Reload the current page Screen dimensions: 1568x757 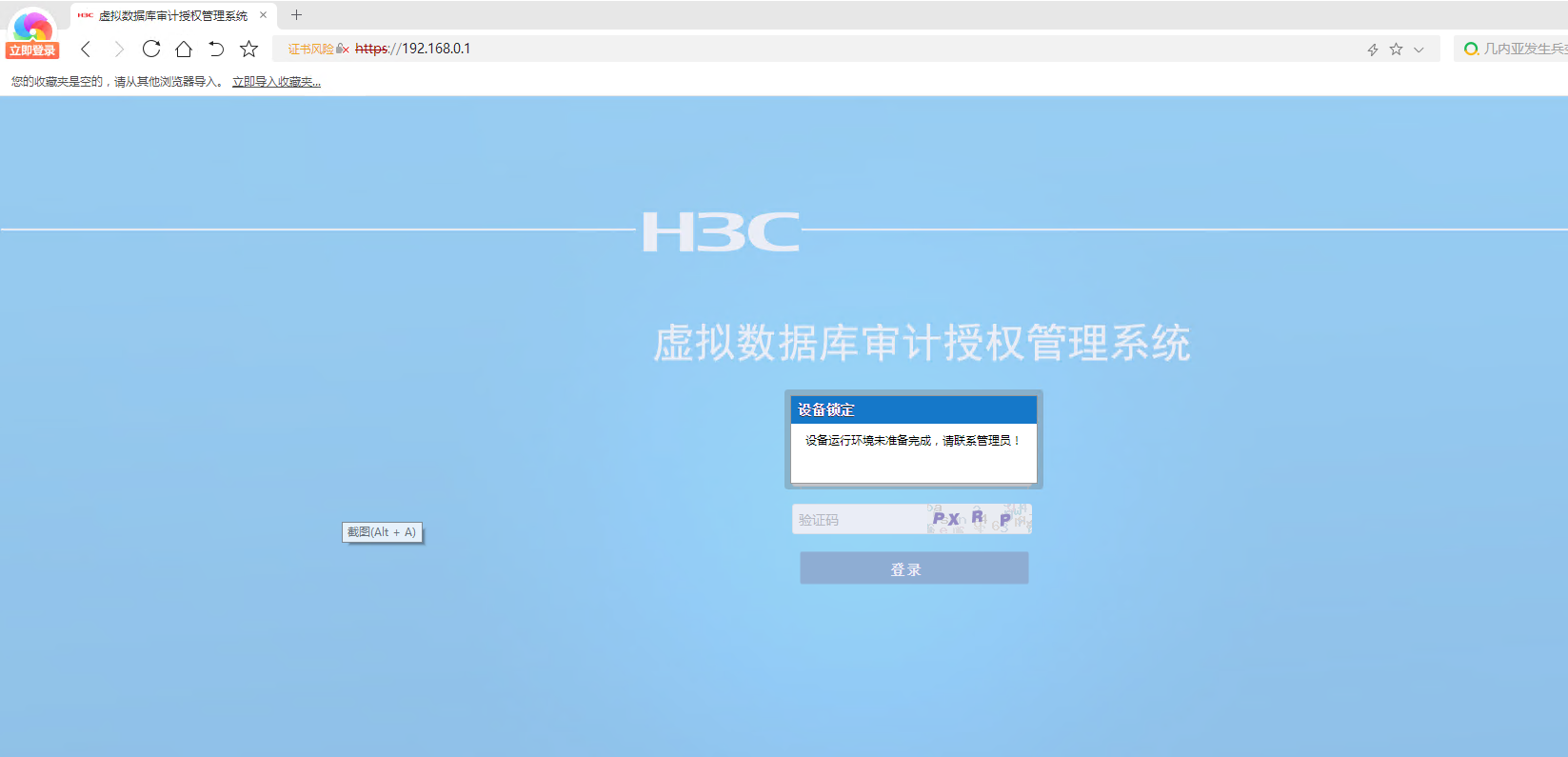[151, 49]
